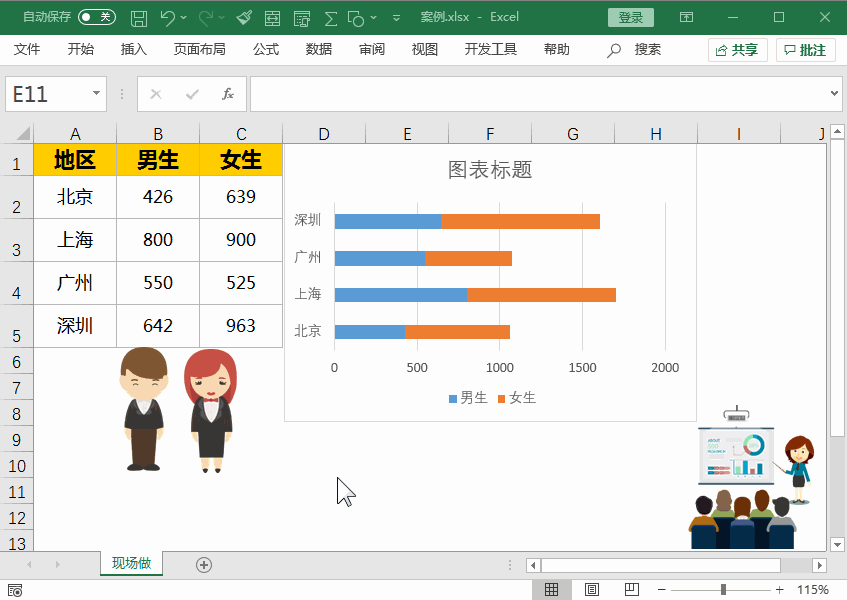The image size is (847, 600).
Task: Click the Shapes icon in quick access toolbar
Action: (x=355, y=18)
